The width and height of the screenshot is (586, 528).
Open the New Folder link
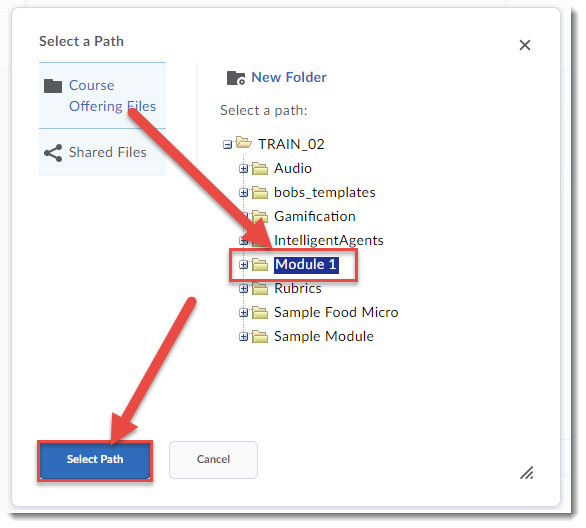point(289,77)
